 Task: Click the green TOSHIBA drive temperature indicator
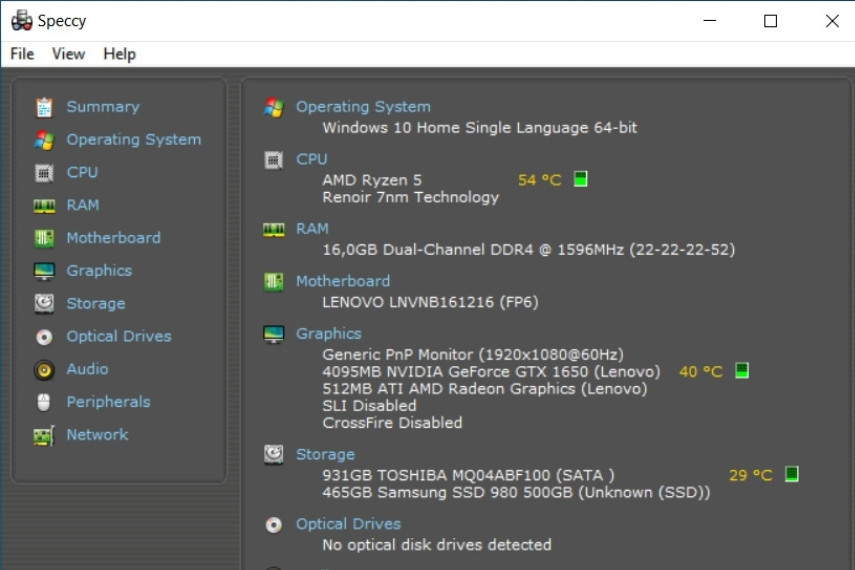[792, 474]
